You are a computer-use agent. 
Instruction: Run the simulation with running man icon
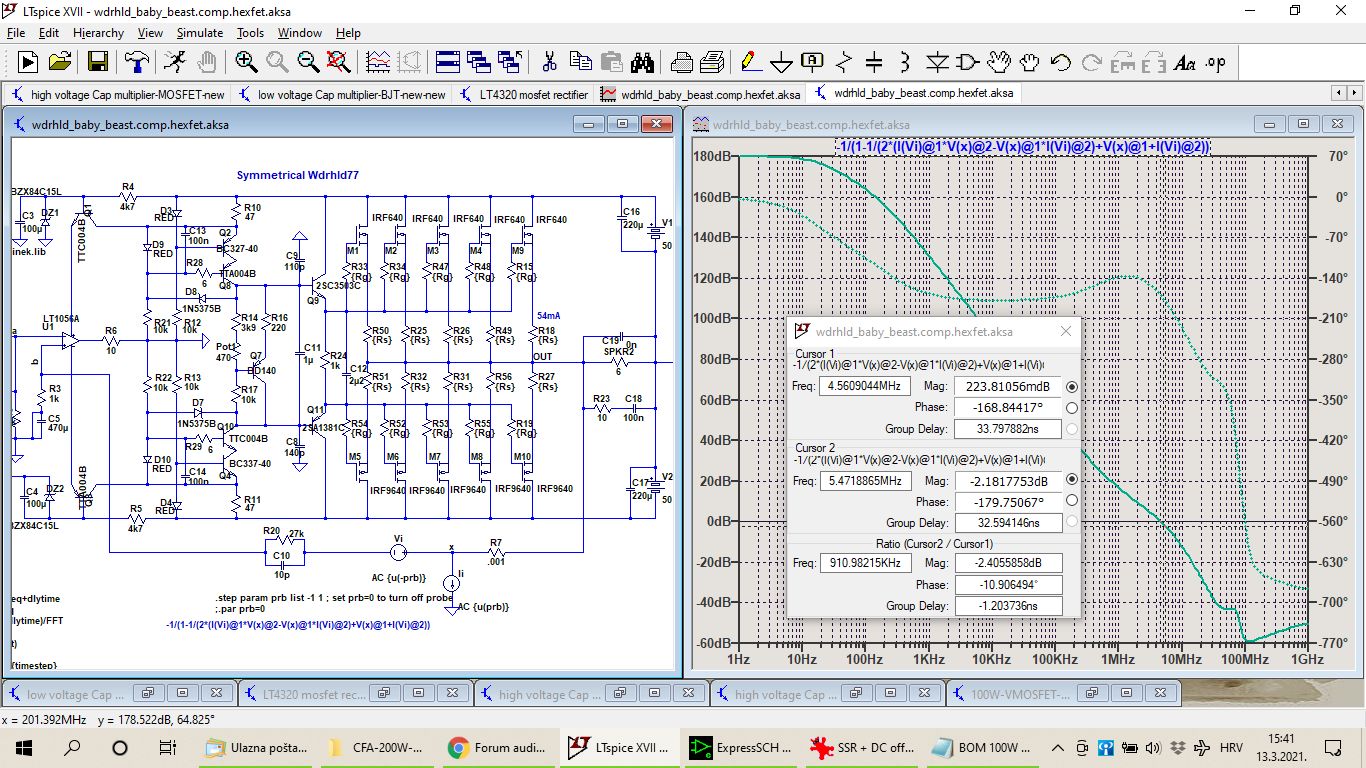174,62
